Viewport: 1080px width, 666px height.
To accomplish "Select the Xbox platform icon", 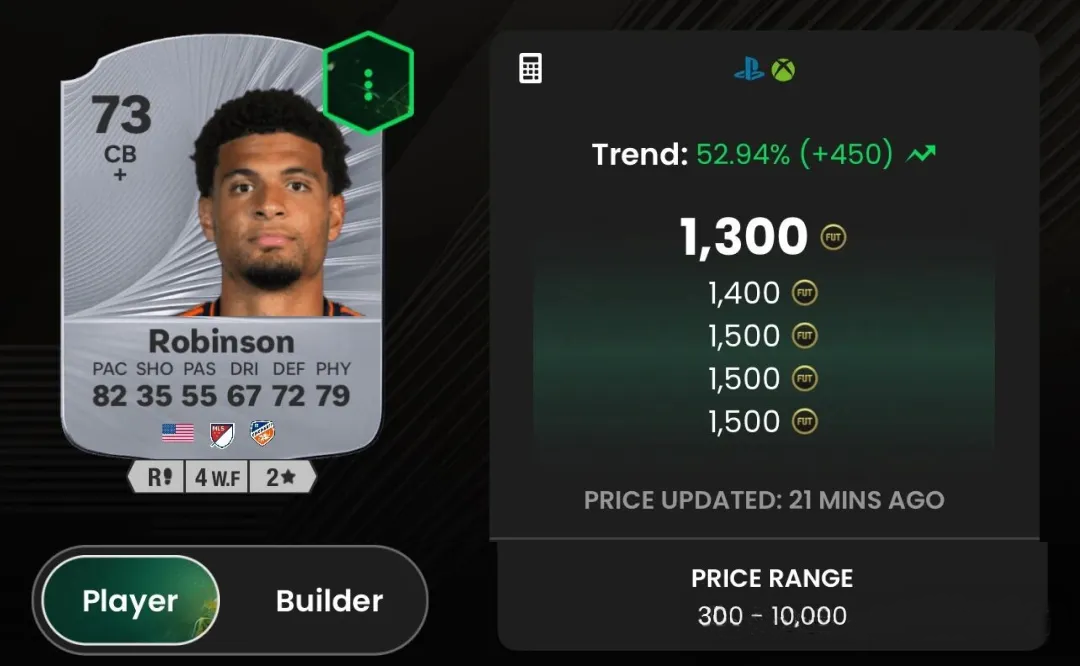I will (783, 70).
